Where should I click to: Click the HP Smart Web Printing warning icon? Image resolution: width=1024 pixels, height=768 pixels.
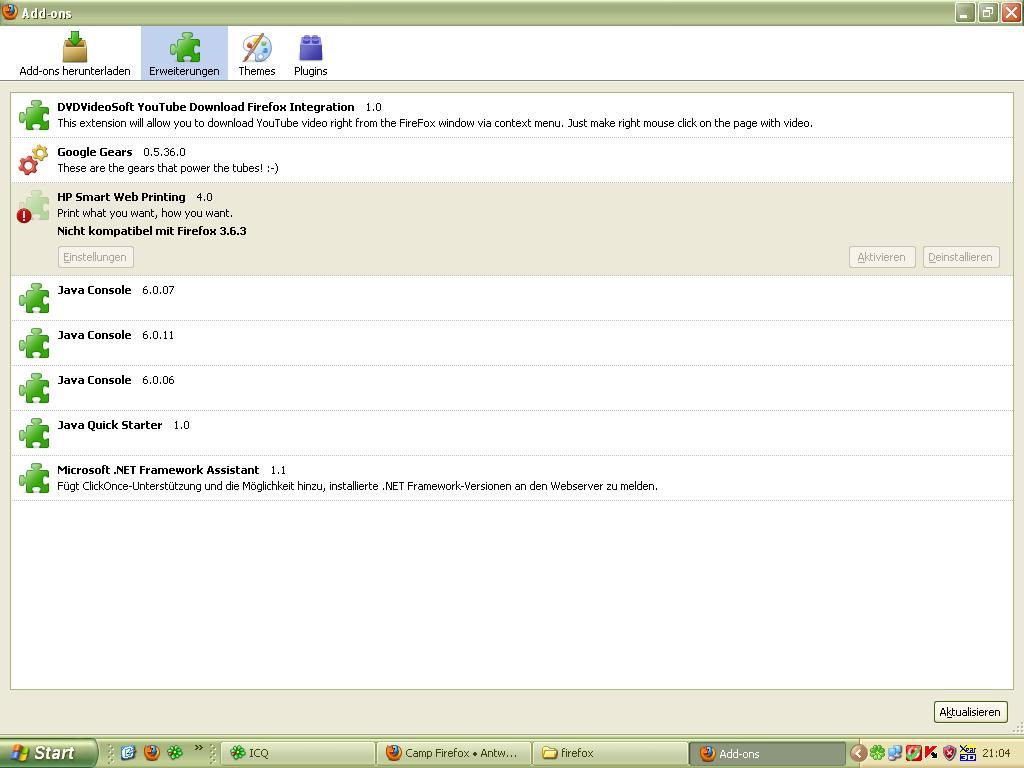pos(24,215)
